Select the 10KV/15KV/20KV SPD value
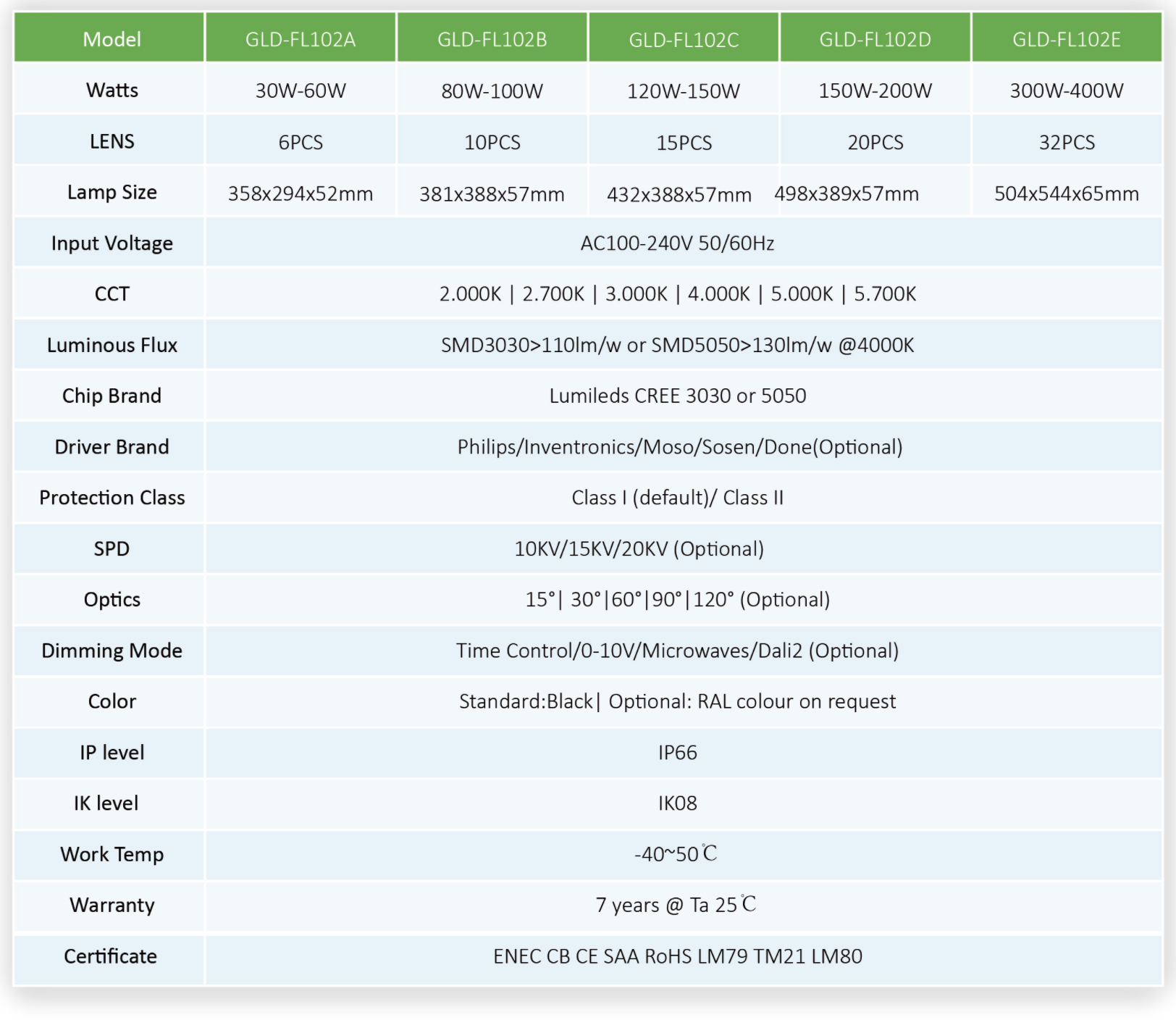 (639, 549)
